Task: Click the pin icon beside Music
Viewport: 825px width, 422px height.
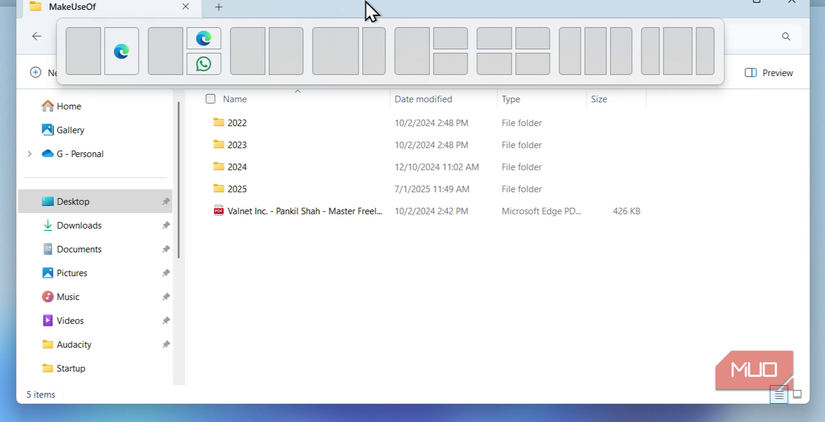Action: coord(166,297)
